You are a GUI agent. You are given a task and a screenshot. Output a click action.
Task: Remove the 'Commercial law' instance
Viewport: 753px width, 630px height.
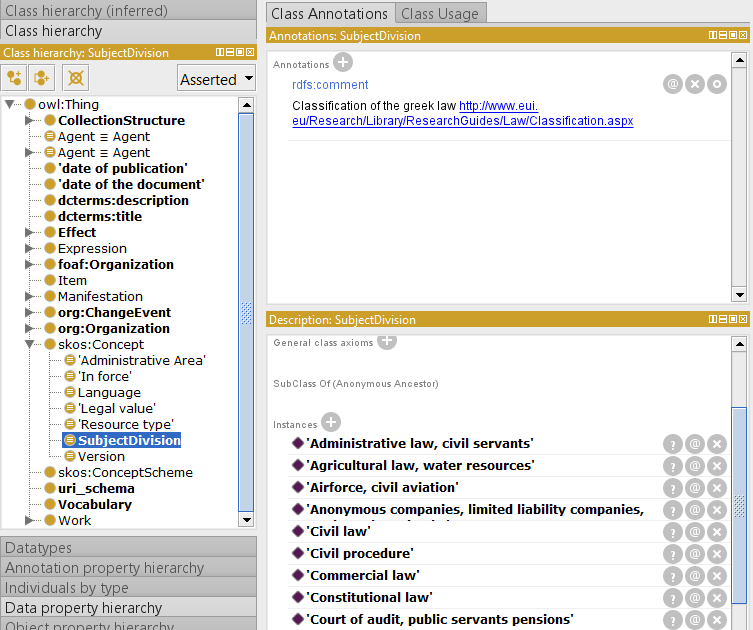point(717,576)
